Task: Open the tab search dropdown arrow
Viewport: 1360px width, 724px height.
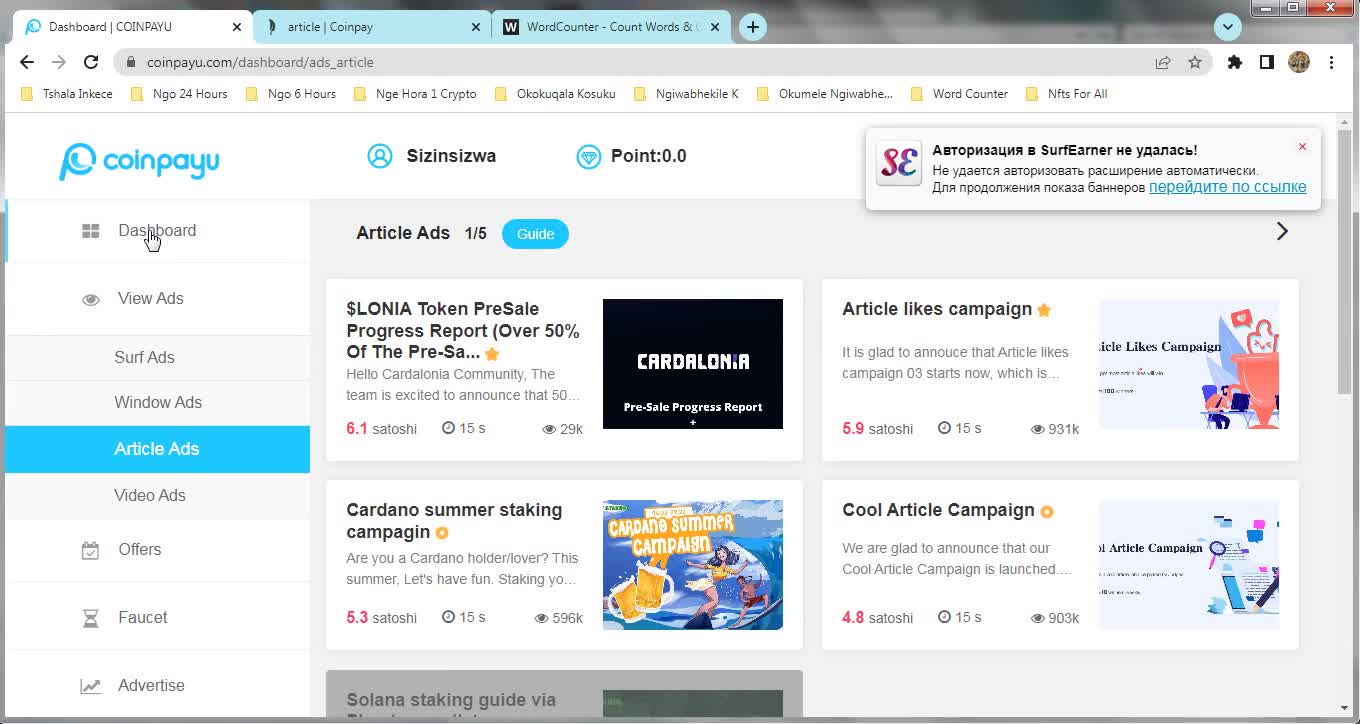Action: point(1227,27)
